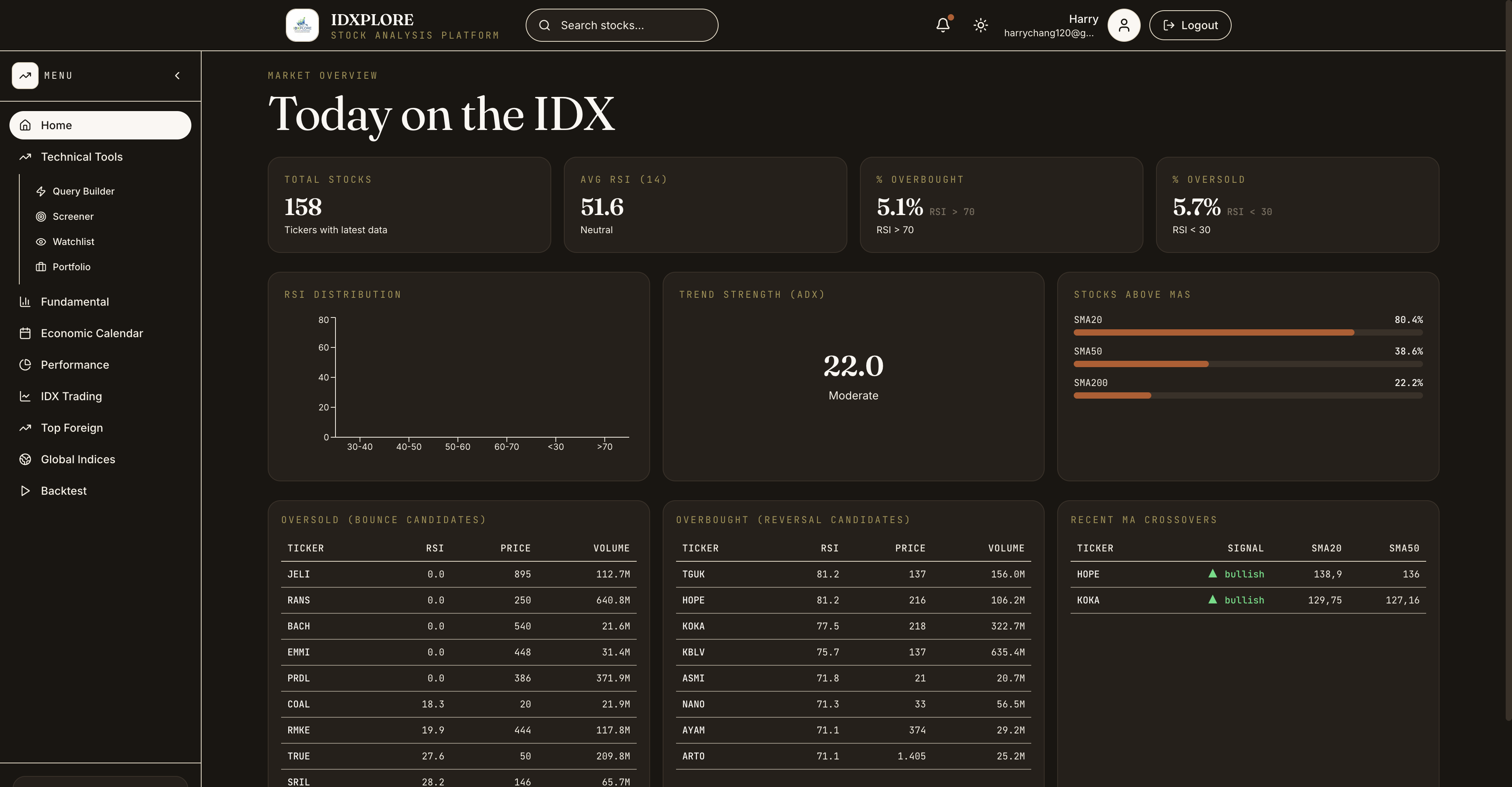
Task: Select BACH ticker row
Action: click(458, 627)
